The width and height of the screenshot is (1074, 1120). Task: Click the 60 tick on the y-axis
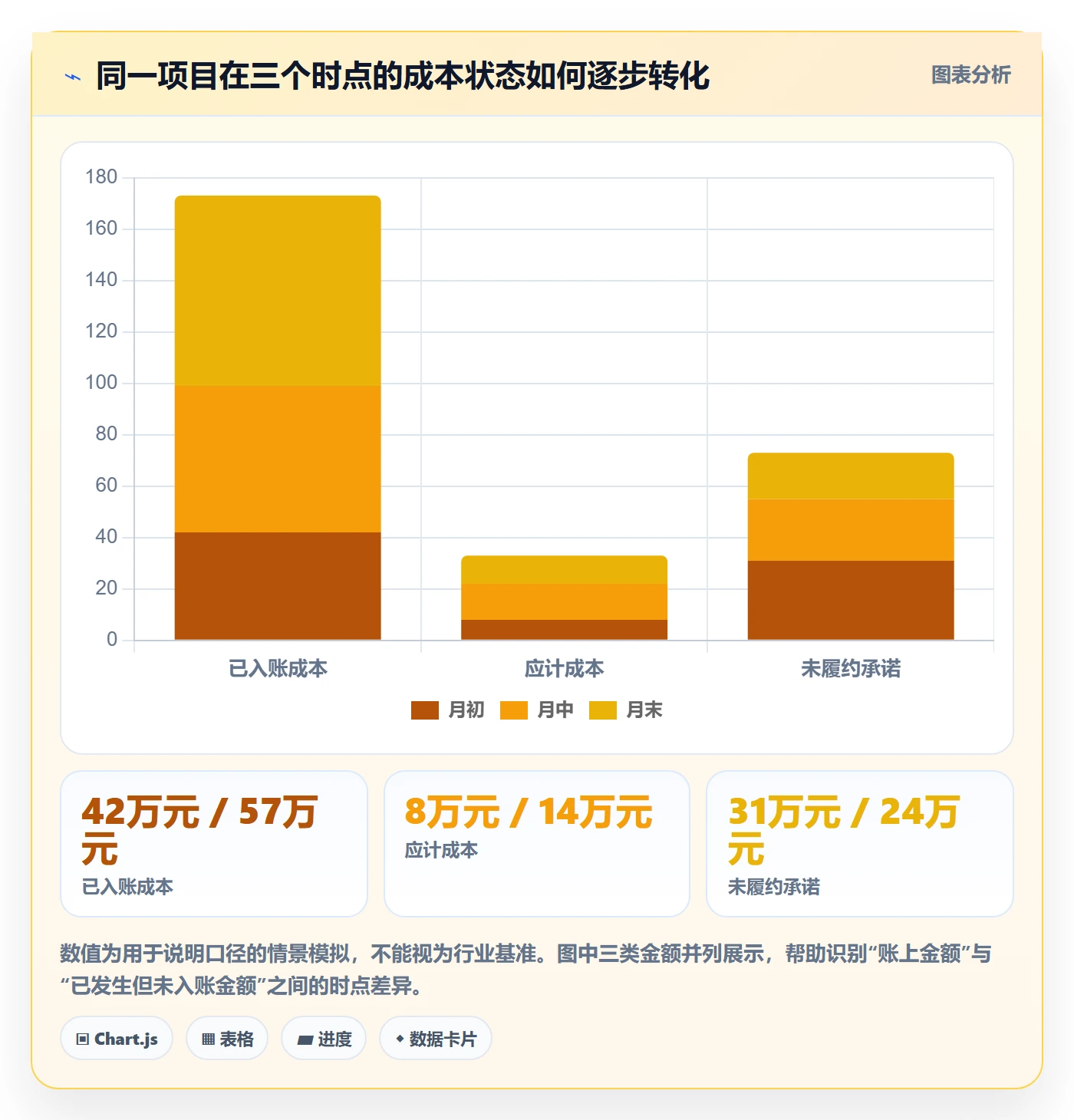point(106,486)
